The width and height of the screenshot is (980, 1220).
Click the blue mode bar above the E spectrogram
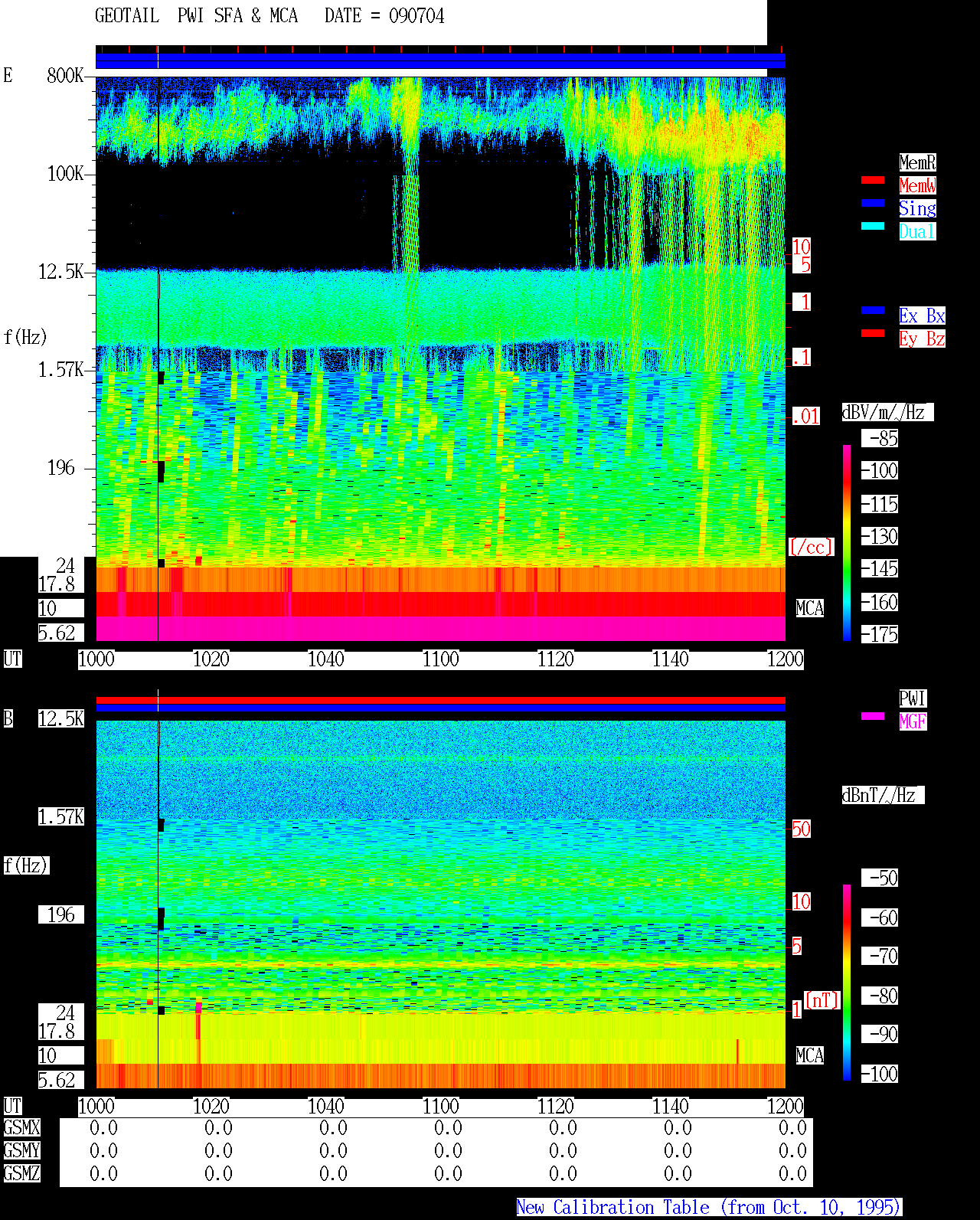[440, 61]
